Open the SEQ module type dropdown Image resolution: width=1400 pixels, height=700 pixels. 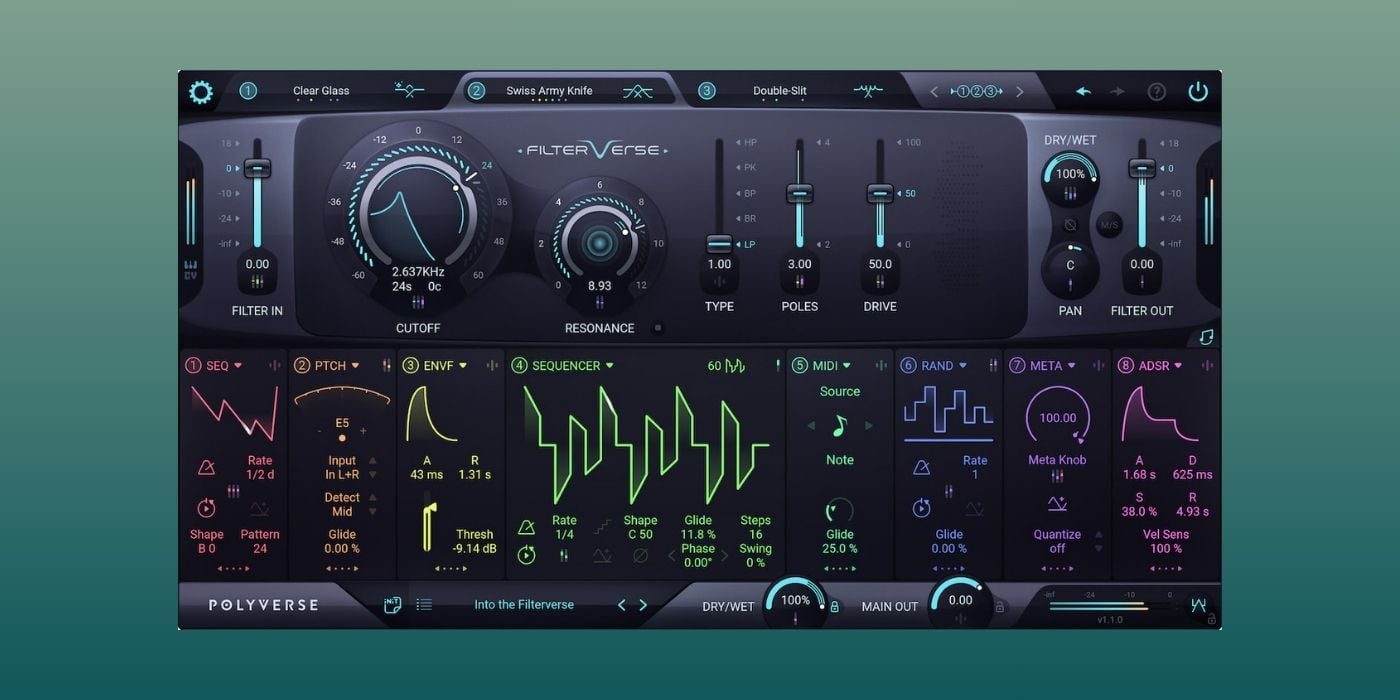(x=238, y=366)
